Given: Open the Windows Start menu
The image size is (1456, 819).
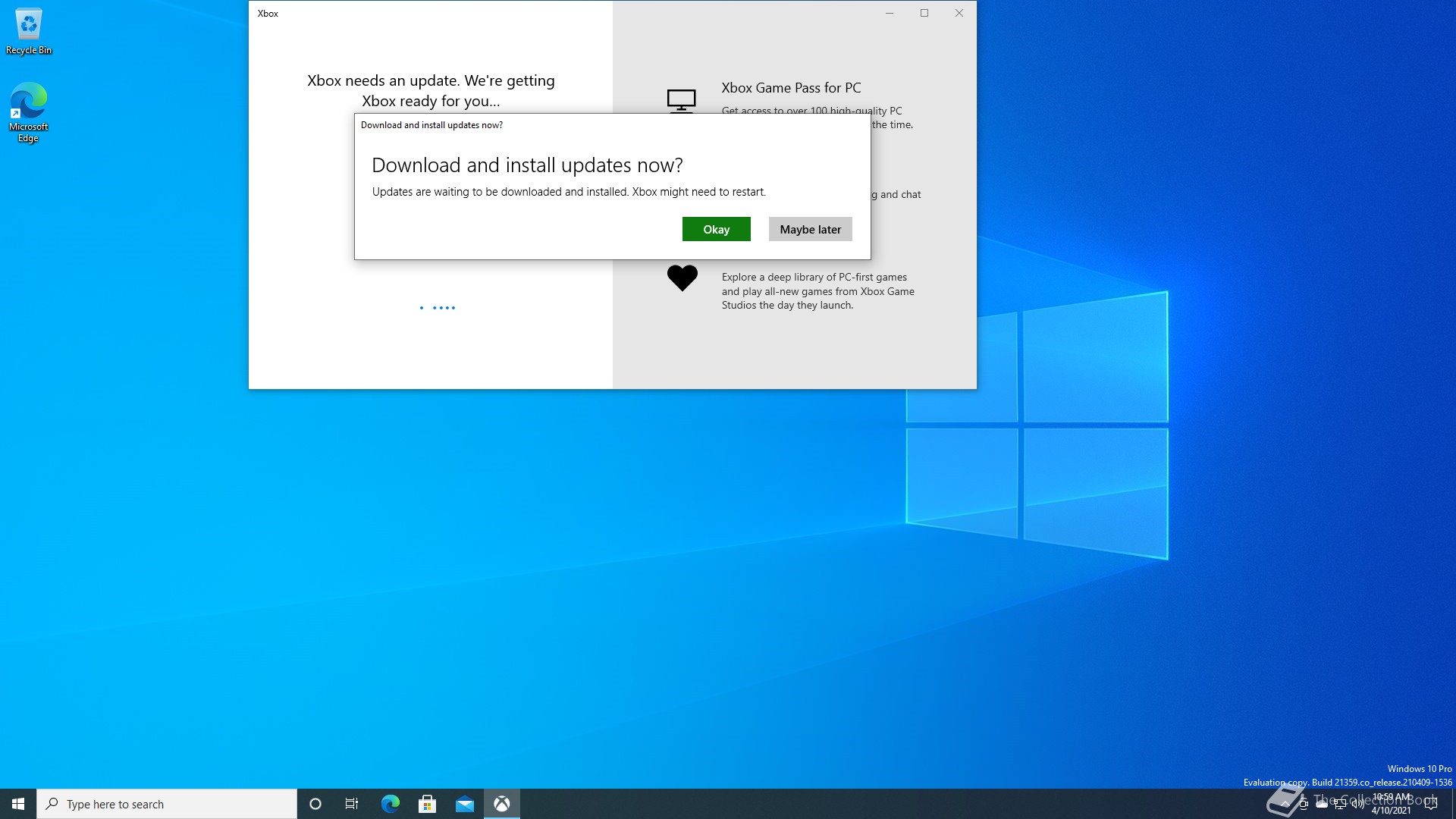Looking at the screenshot, I should pos(18,804).
